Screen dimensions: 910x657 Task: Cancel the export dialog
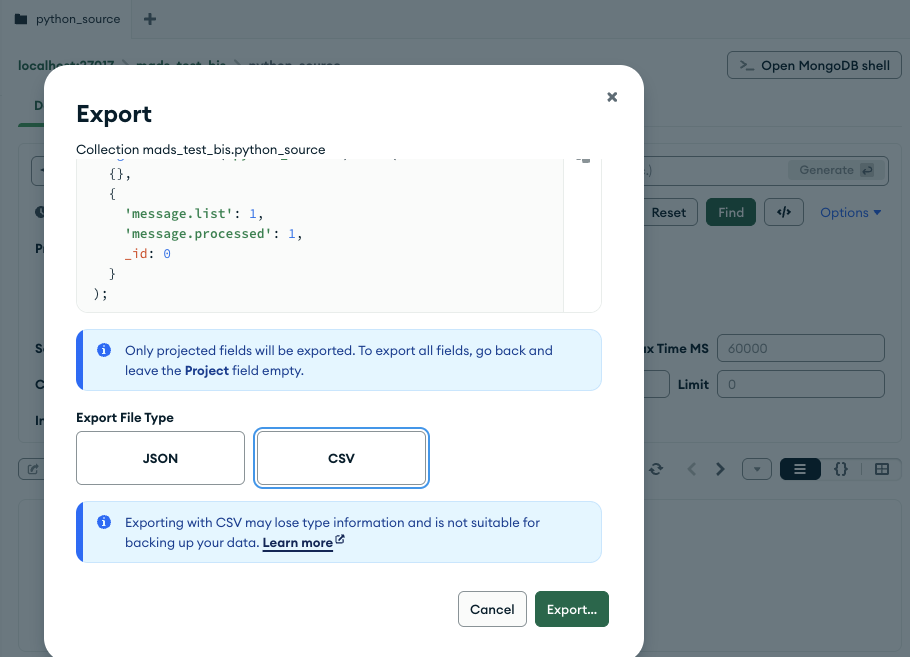click(492, 609)
